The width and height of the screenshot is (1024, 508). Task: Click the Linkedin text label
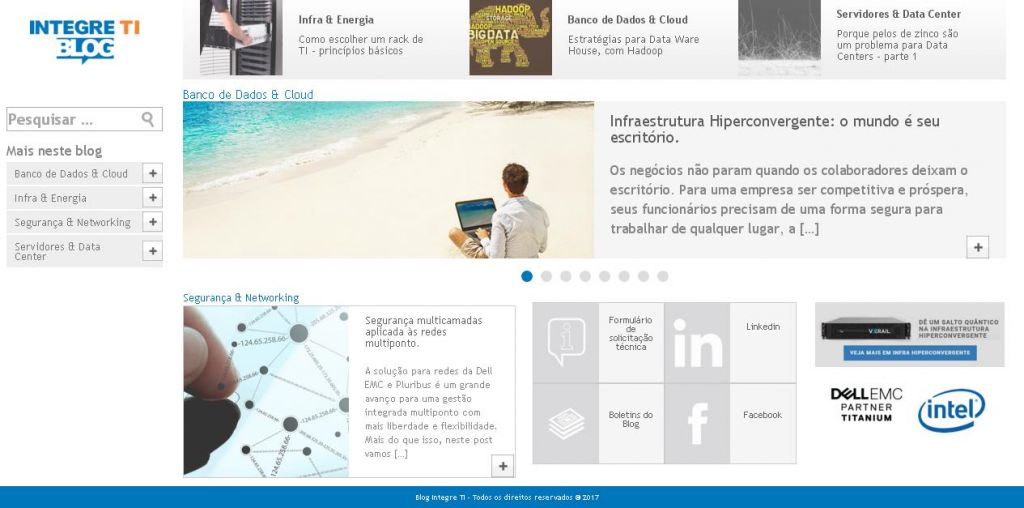763,326
